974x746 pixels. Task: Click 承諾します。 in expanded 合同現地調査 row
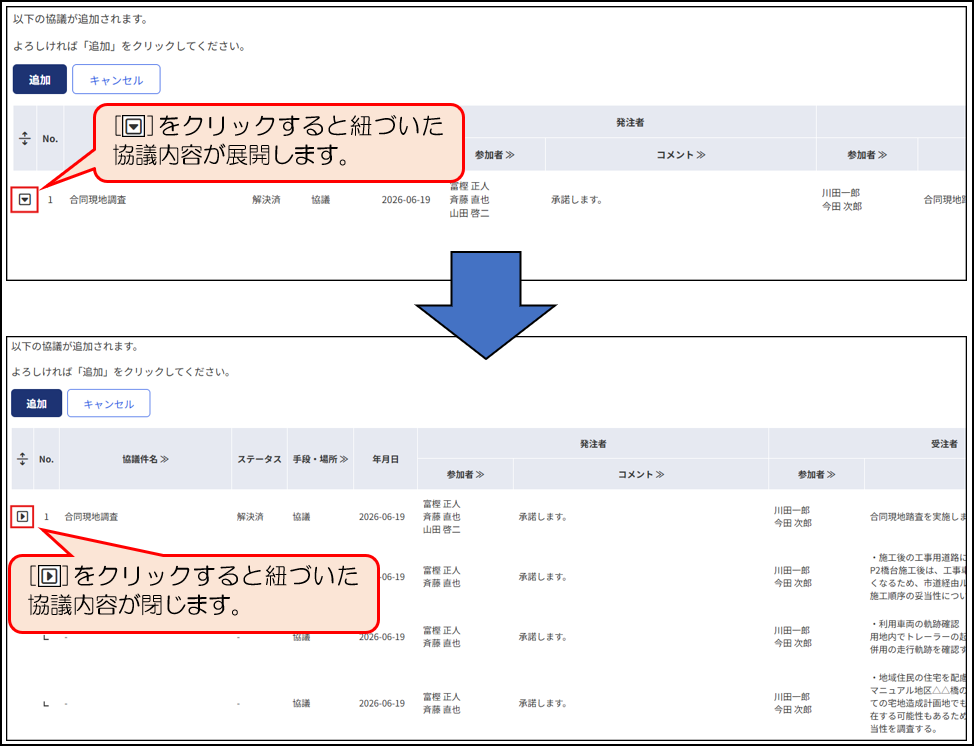543,517
